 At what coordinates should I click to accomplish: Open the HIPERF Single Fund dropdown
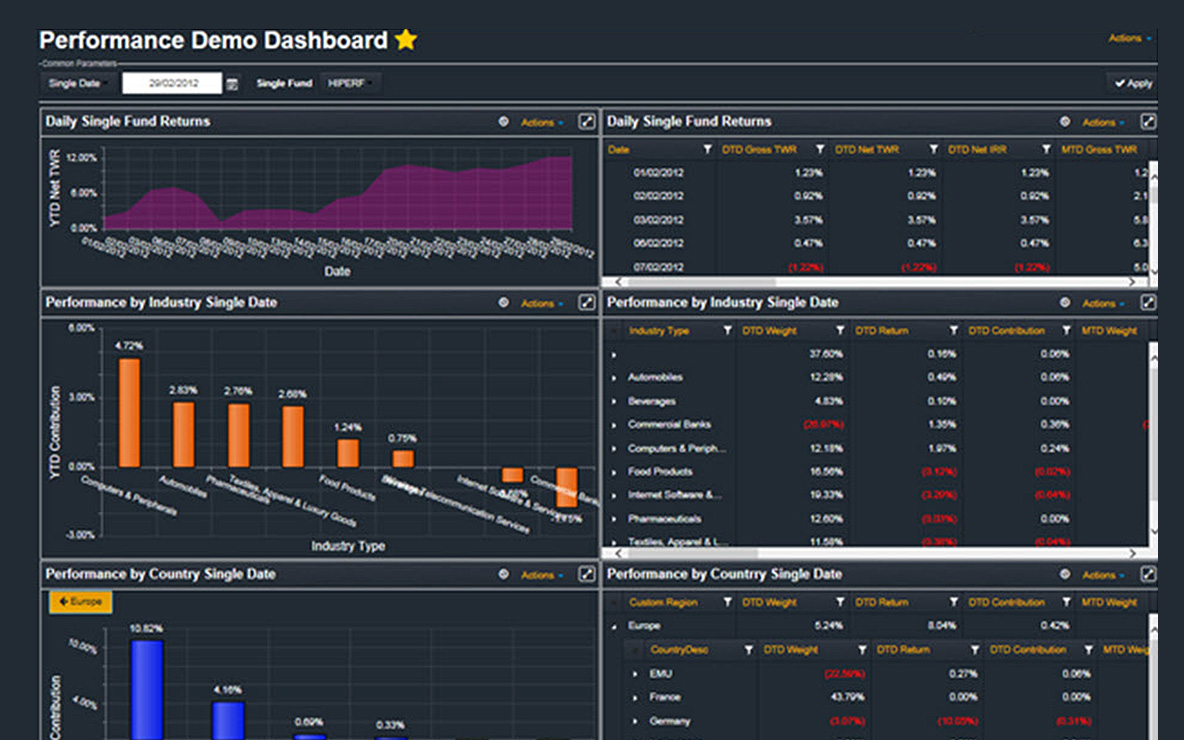click(x=350, y=83)
